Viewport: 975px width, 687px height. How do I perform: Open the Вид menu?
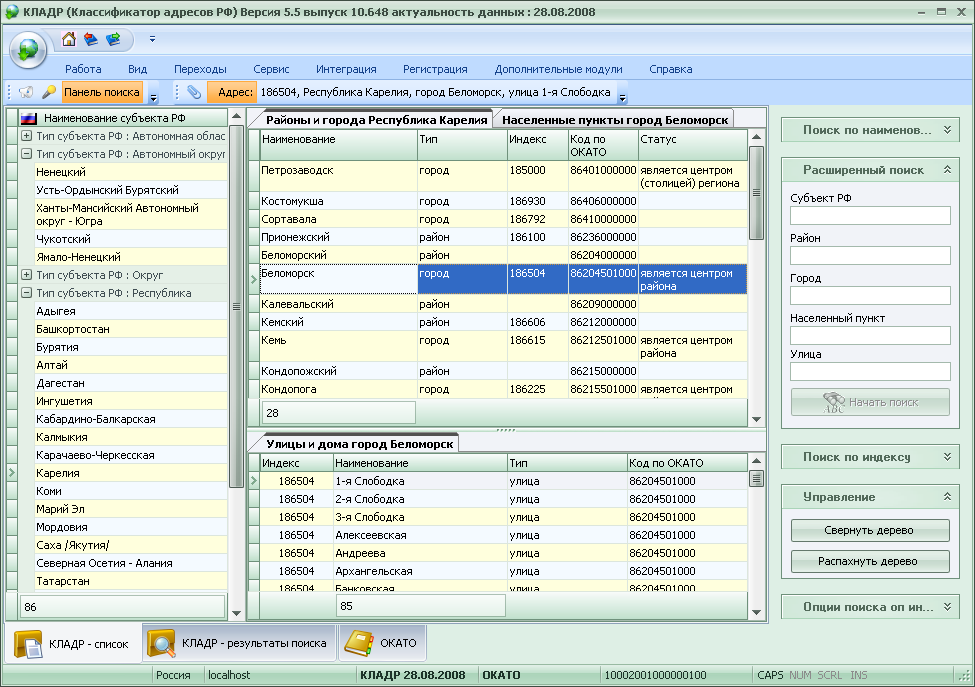[137, 69]
